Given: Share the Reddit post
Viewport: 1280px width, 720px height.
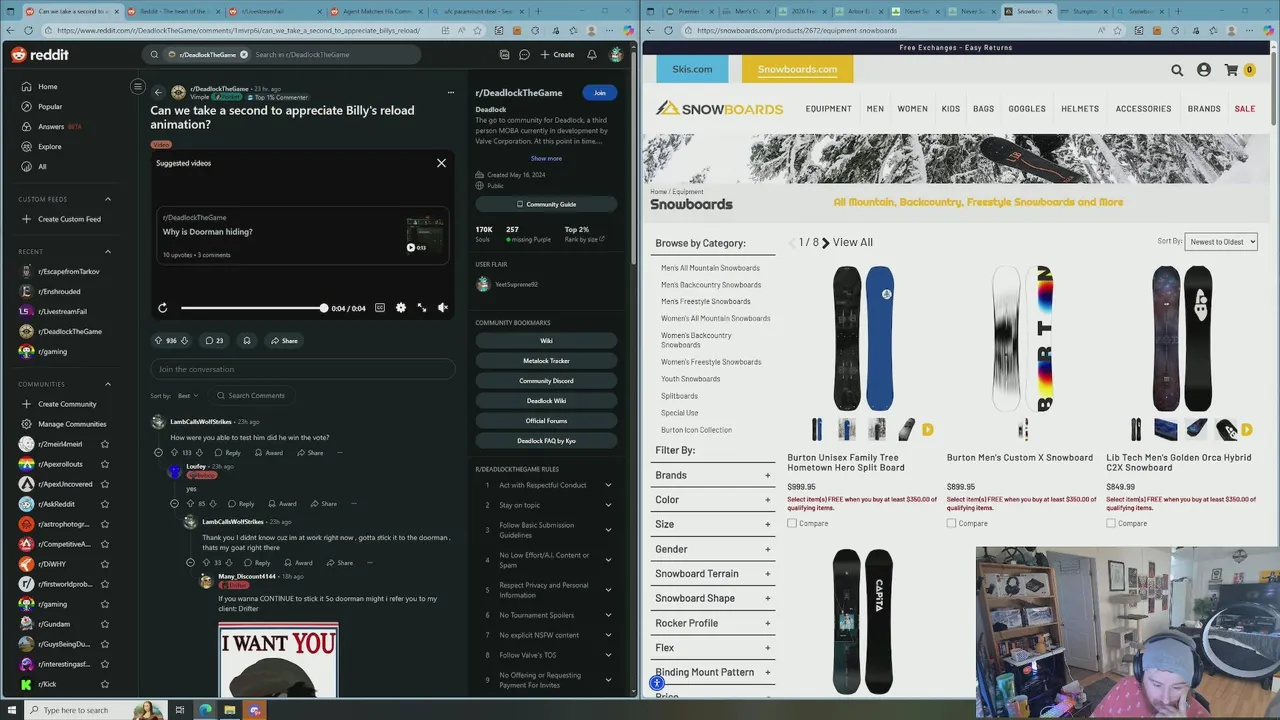Looking at the screenshot, I should (284, 341).
